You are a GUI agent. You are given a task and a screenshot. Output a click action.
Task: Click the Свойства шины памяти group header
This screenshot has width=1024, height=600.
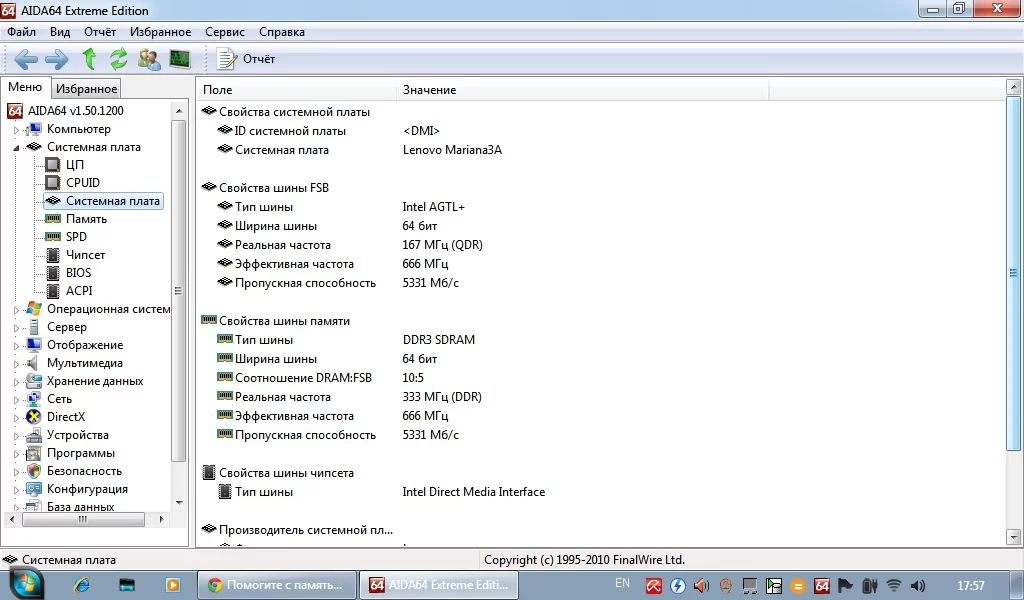284,321
